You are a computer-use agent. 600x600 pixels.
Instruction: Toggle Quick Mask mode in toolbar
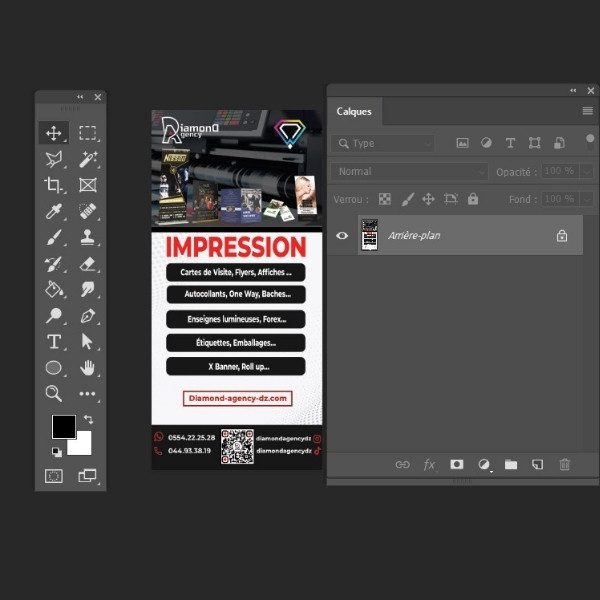54,476
